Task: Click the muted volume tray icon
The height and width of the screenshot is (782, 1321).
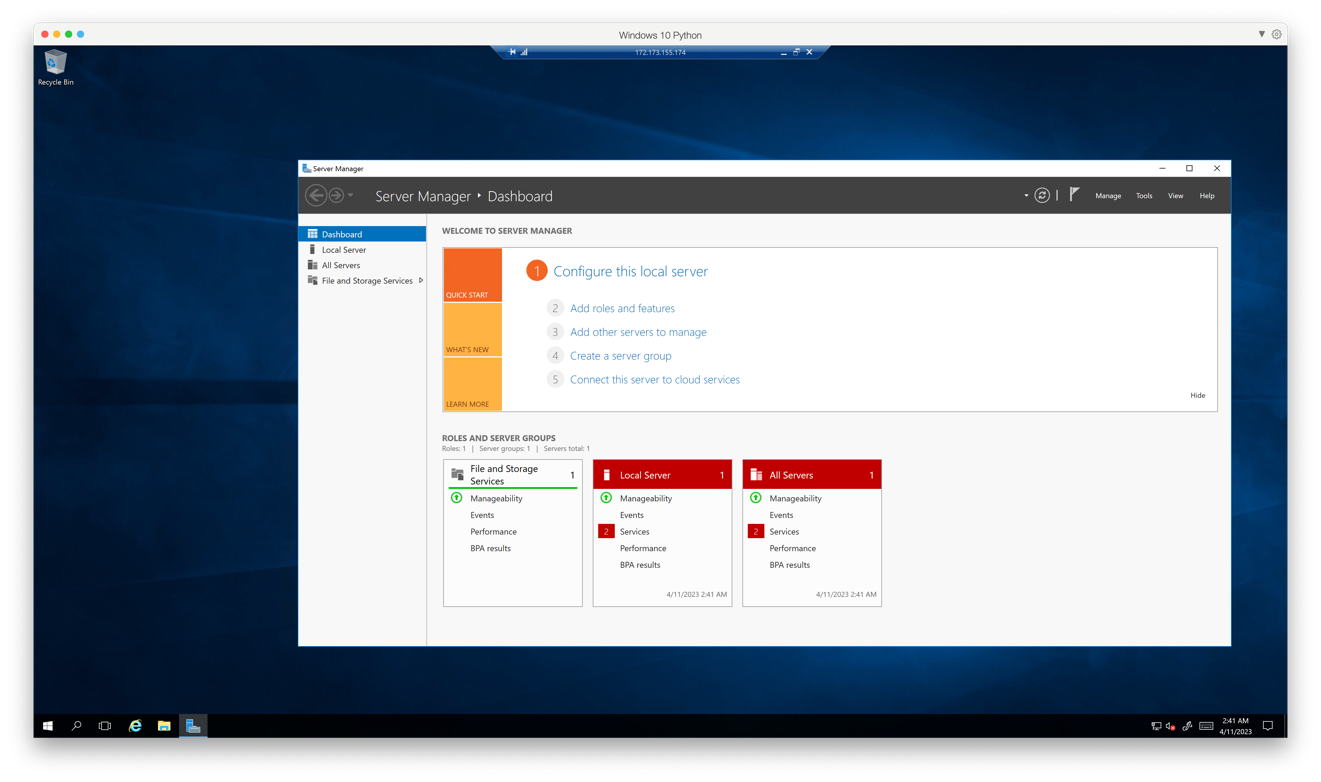Action: 1171,726
